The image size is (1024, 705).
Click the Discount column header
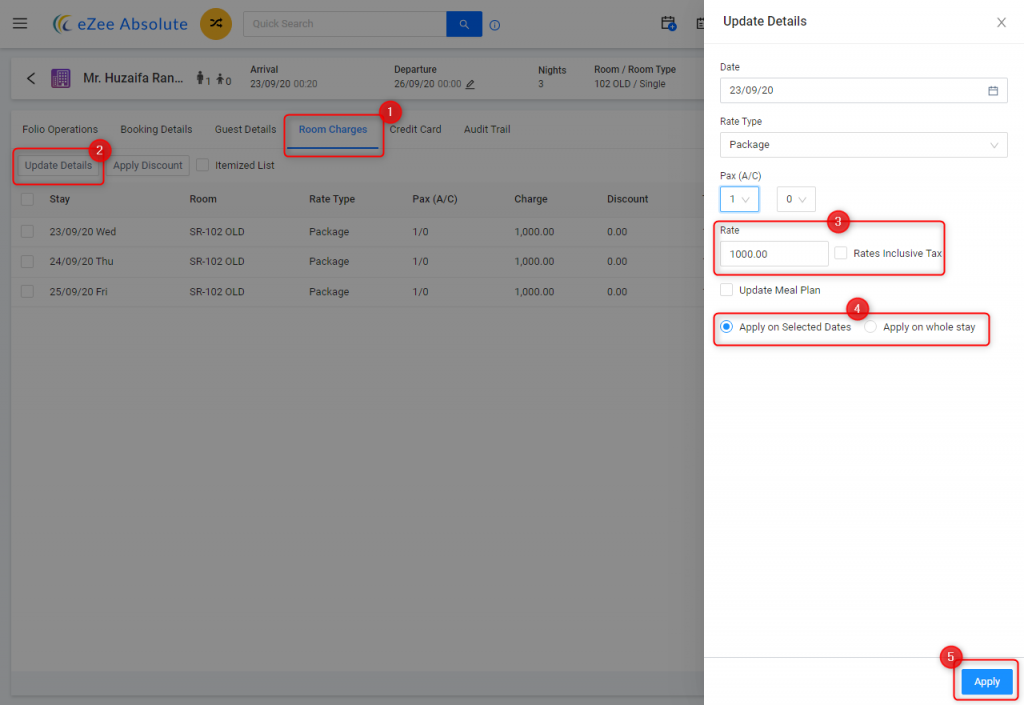coord(628,199)
